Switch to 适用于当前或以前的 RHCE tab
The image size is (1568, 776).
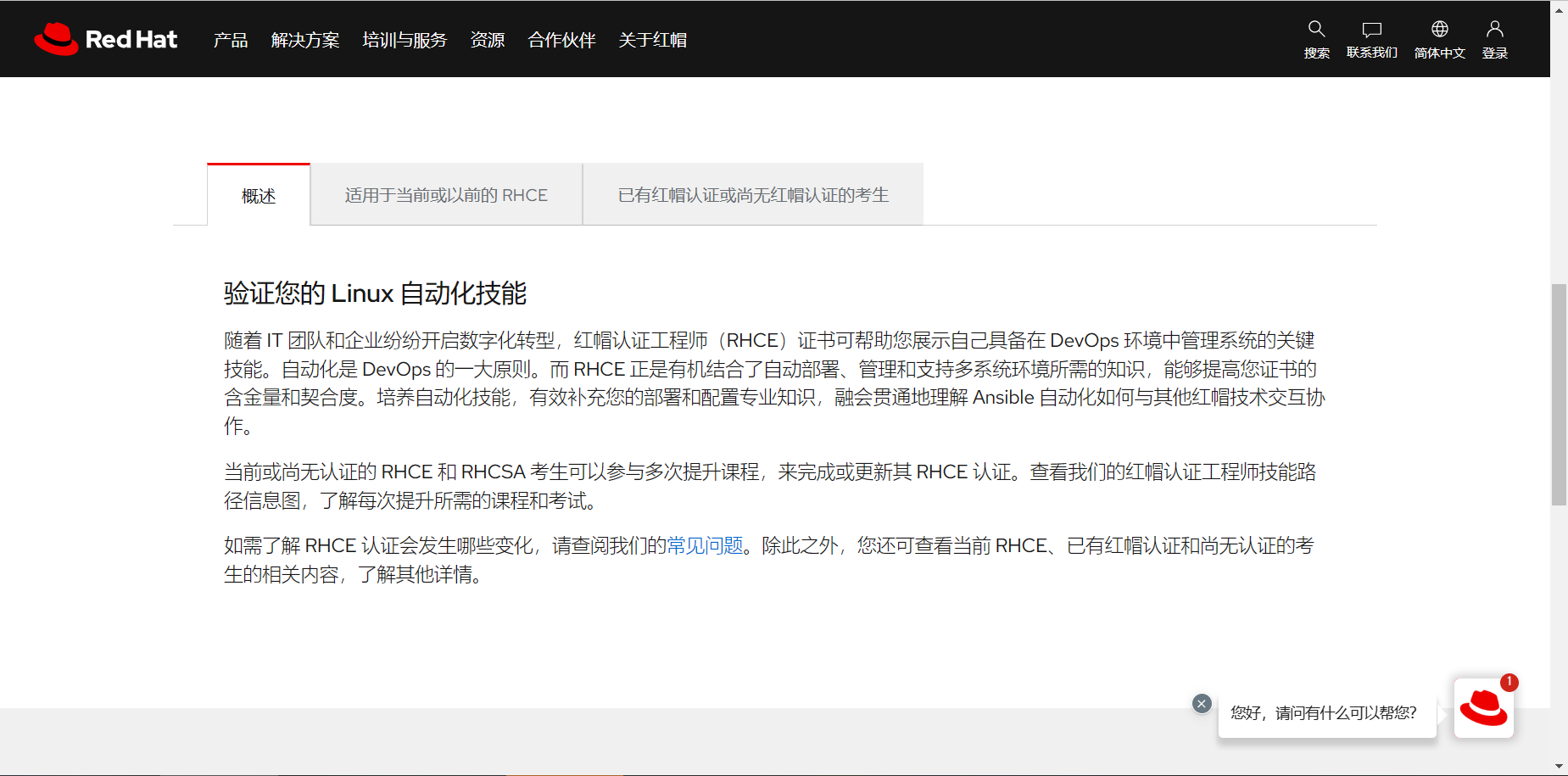(x=446, y=195)
